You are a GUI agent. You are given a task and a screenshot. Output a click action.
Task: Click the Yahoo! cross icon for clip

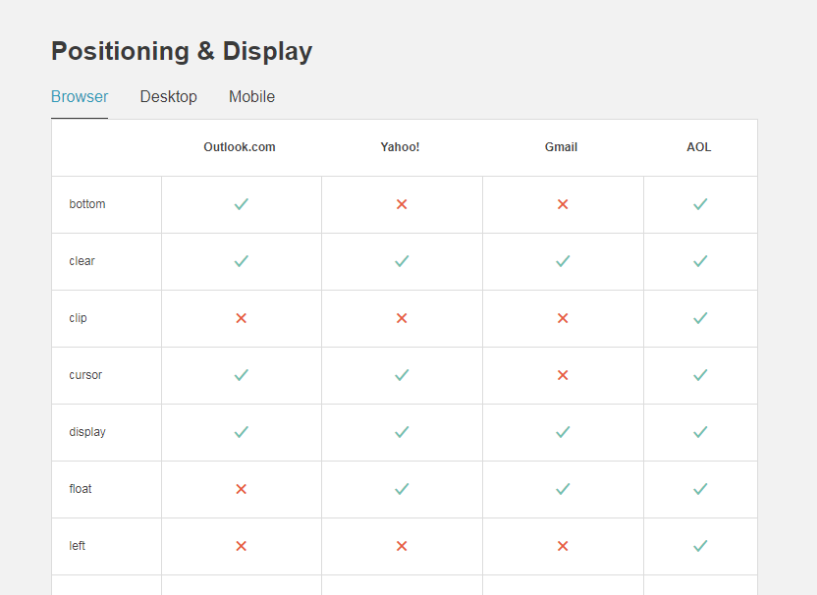point(402,318)
